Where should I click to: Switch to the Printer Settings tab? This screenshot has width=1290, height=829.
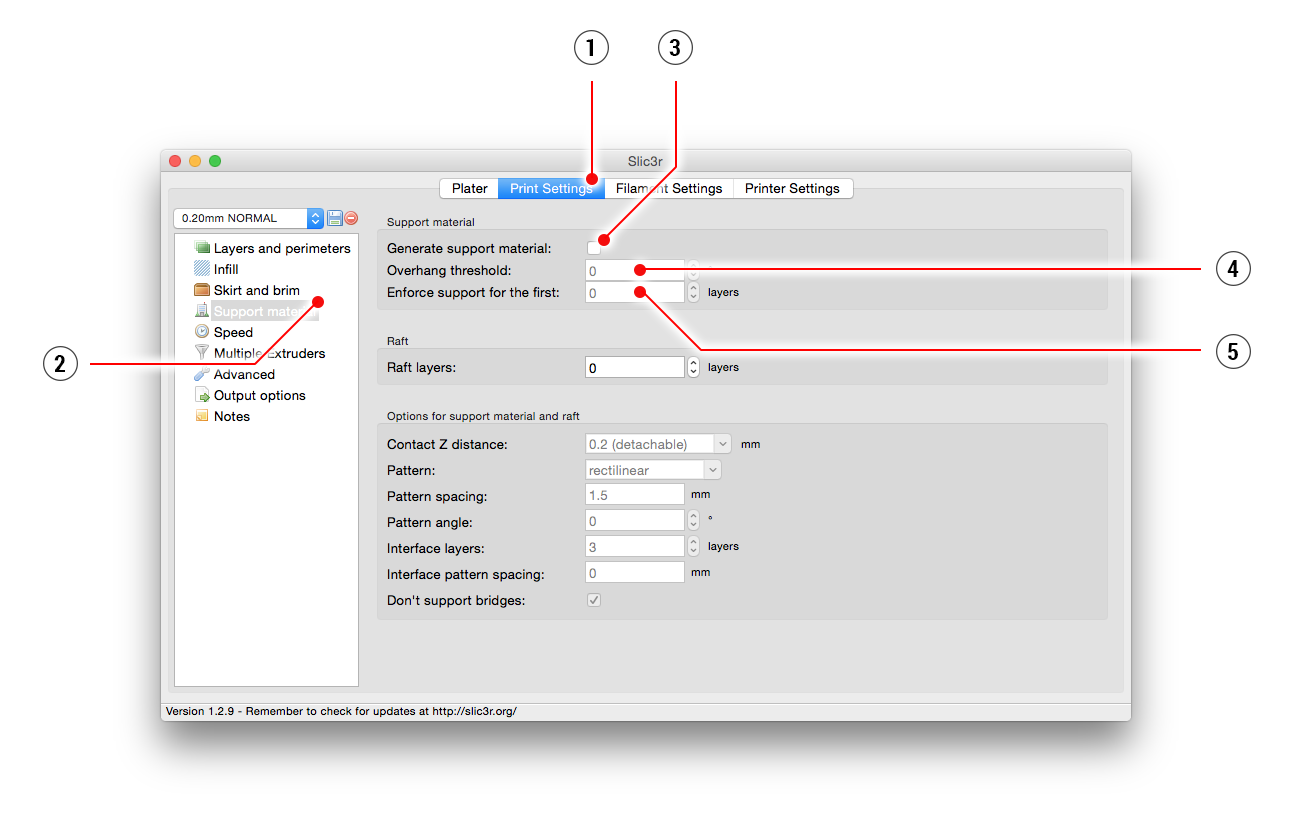(x=792, y=188)
